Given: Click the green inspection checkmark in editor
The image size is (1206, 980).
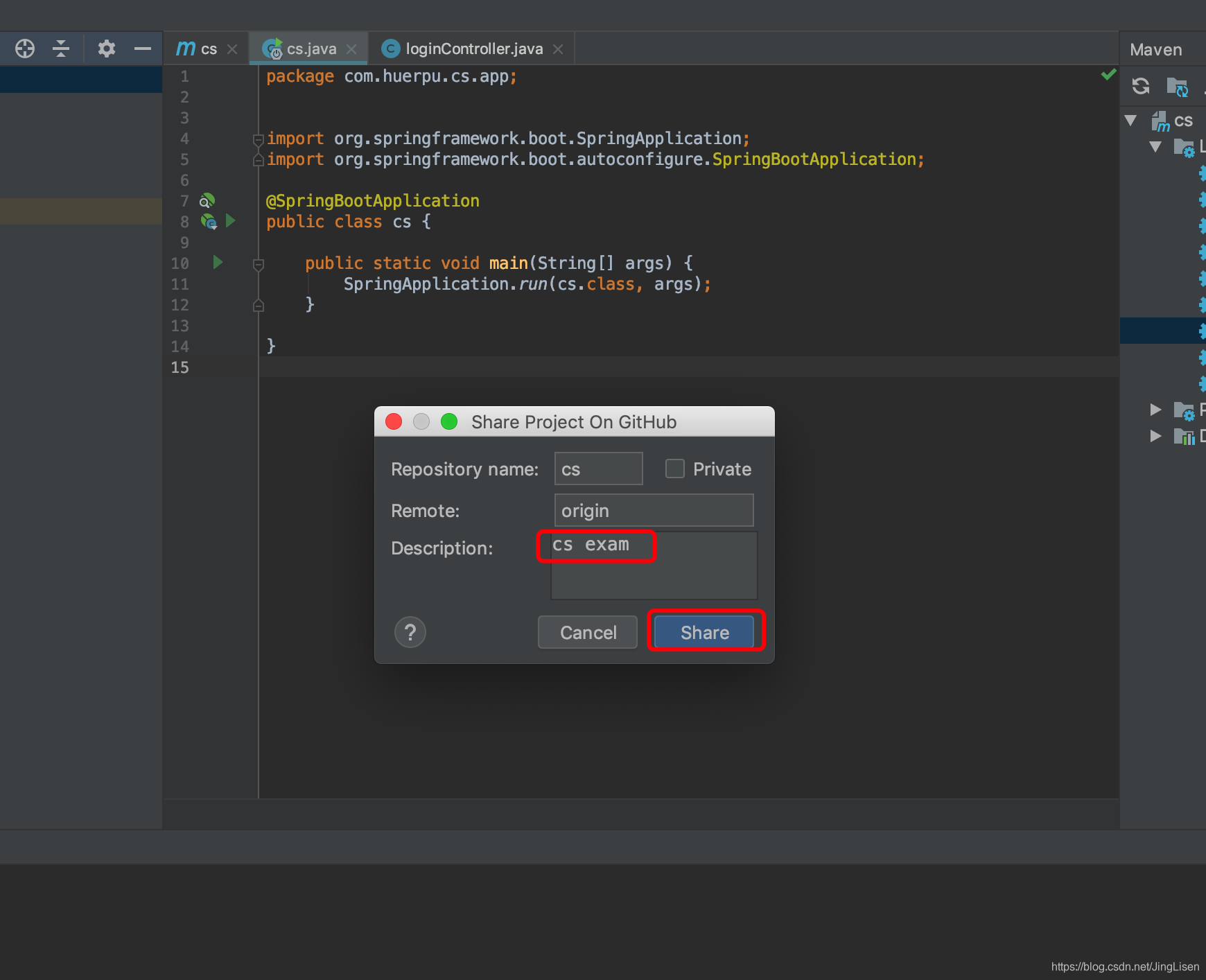Looking at the screenshot, I should tap(1108, 74).
